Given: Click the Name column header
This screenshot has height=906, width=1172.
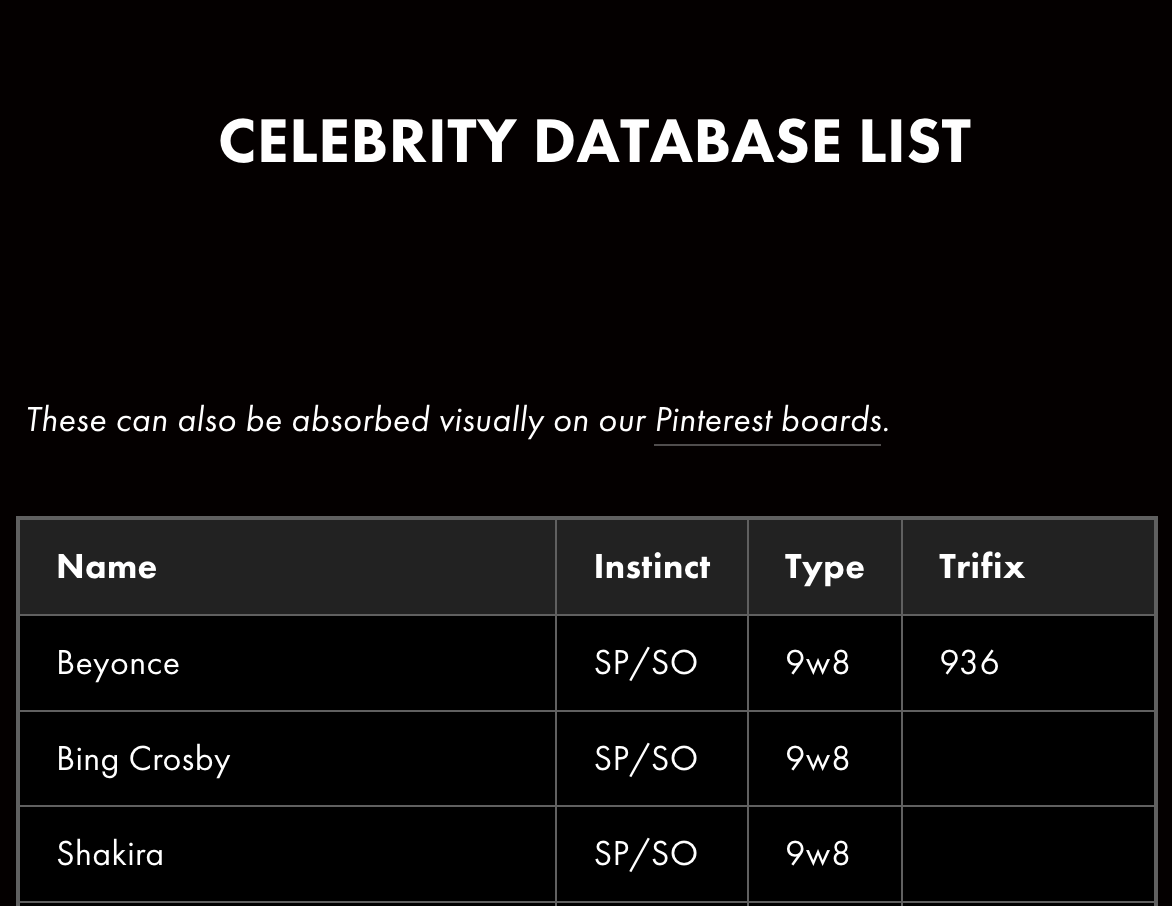Looking at the screenshot, I should (x=107, y=567).
